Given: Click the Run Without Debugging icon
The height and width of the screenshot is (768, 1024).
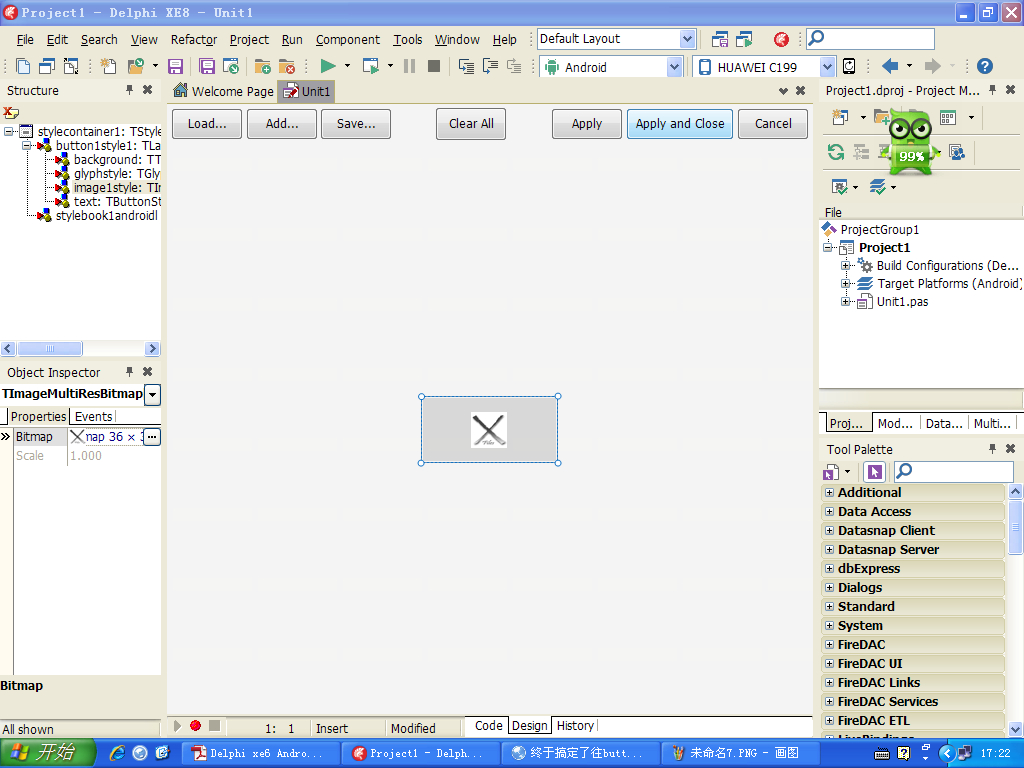Looking at the screenshot, I should point(371,66).
